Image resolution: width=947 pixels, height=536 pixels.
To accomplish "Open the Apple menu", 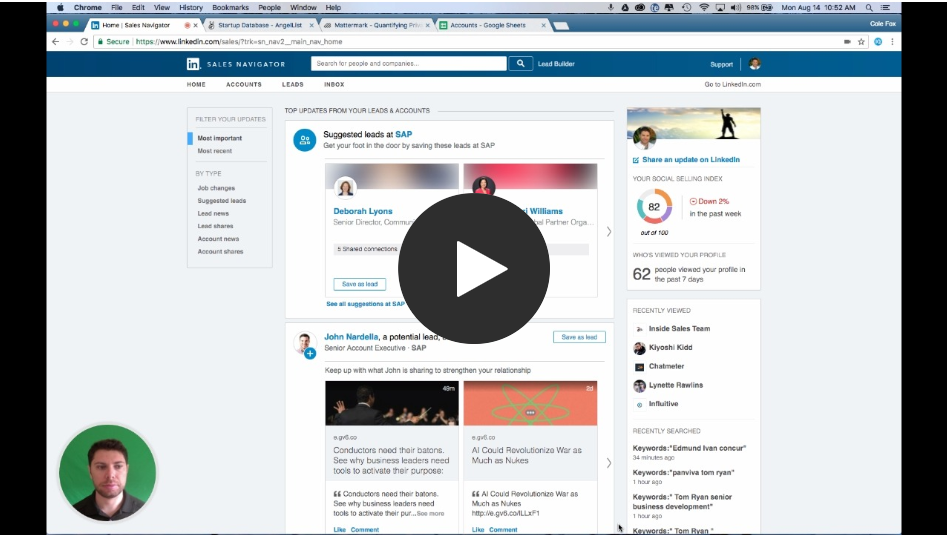I will point(60,8).
